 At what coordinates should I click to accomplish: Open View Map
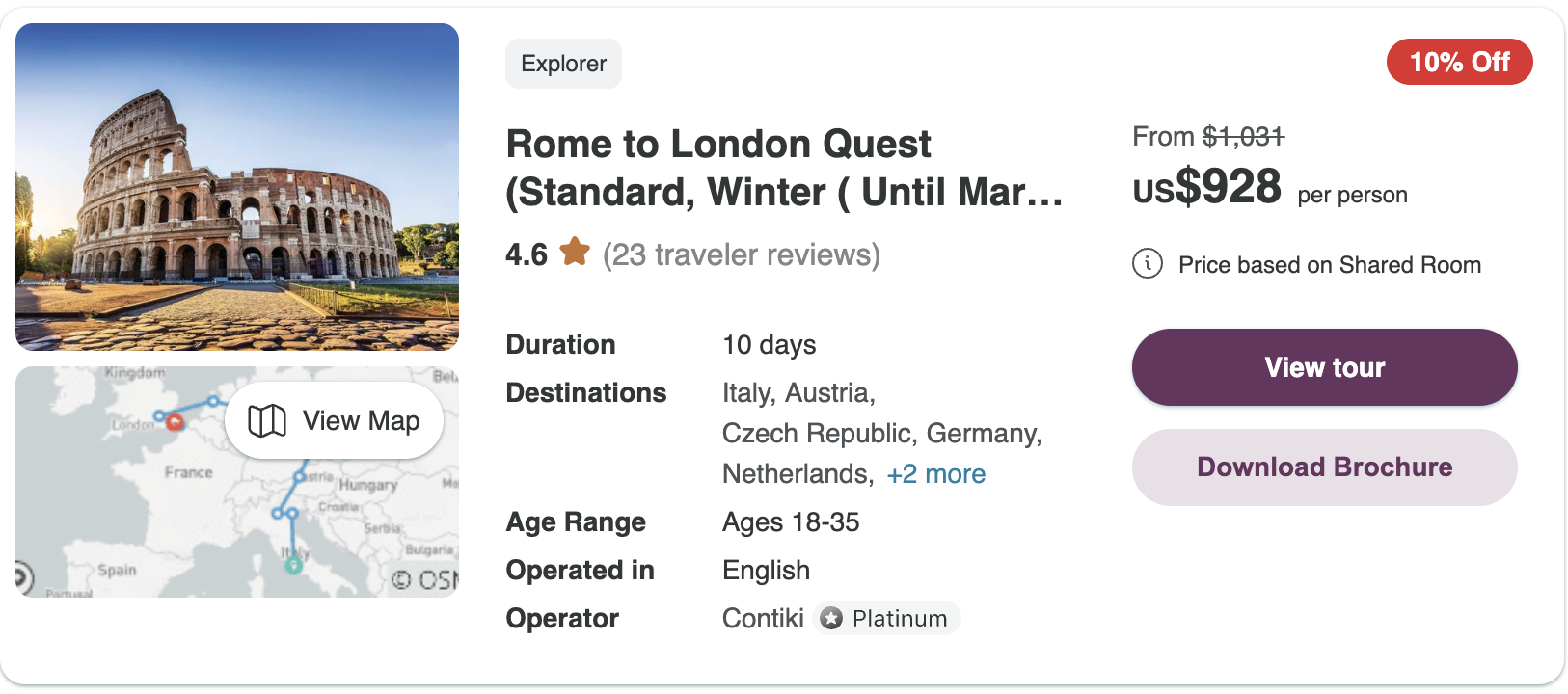(x=334, y=420)
